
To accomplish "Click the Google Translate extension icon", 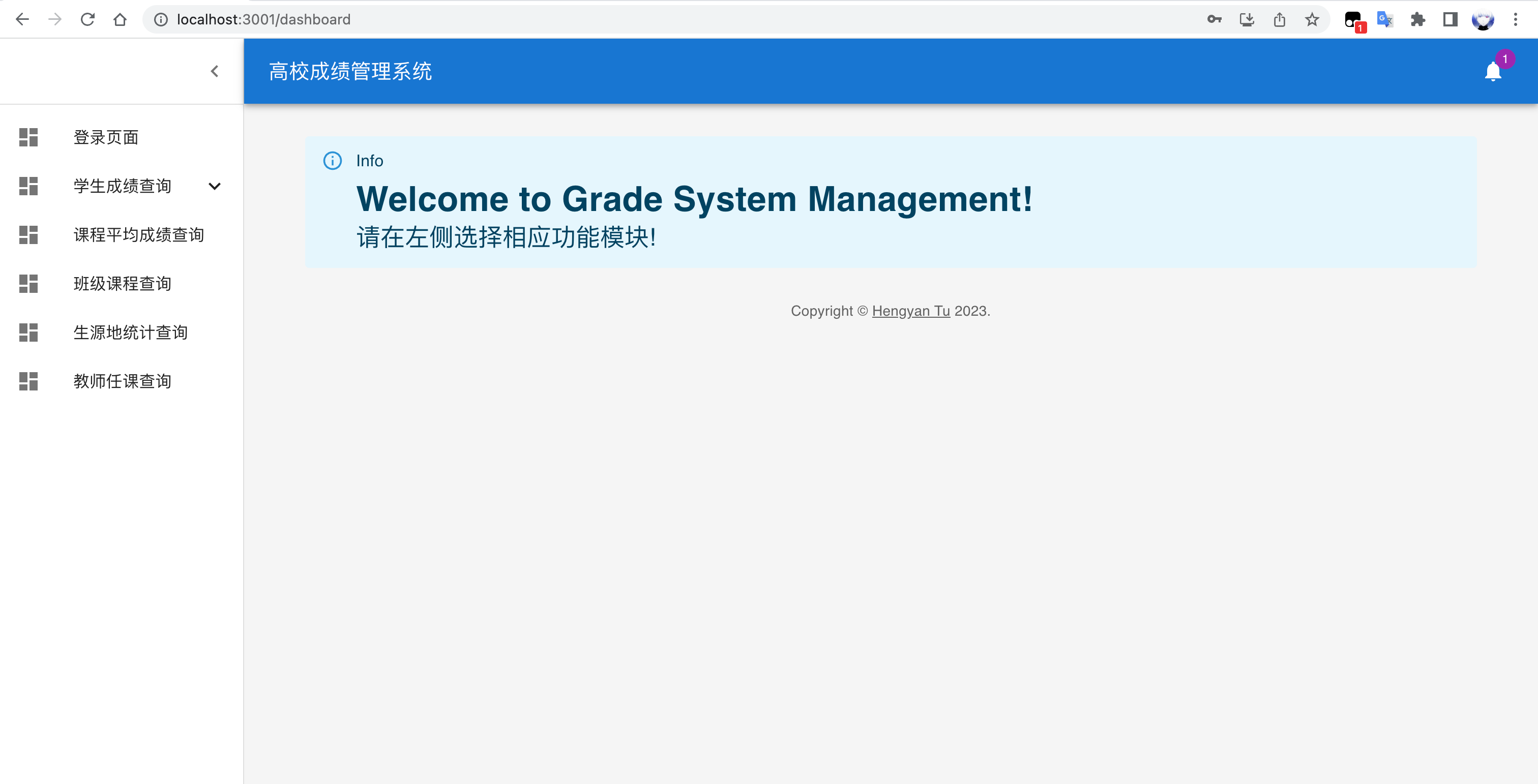I will pos(1384,20).
